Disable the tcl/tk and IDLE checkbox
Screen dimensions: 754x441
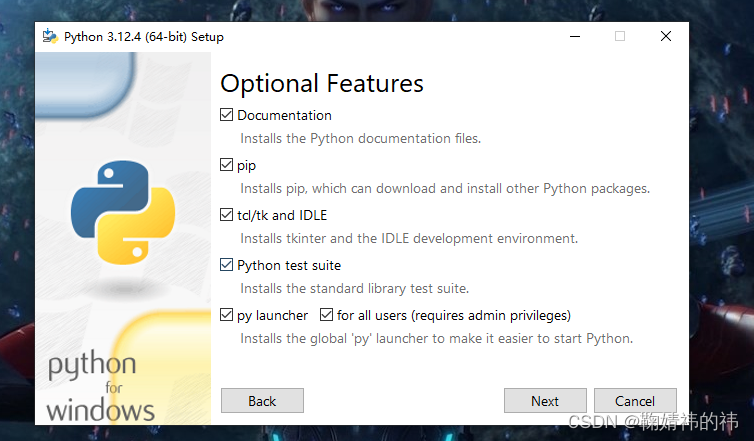[x=226, y=215]
